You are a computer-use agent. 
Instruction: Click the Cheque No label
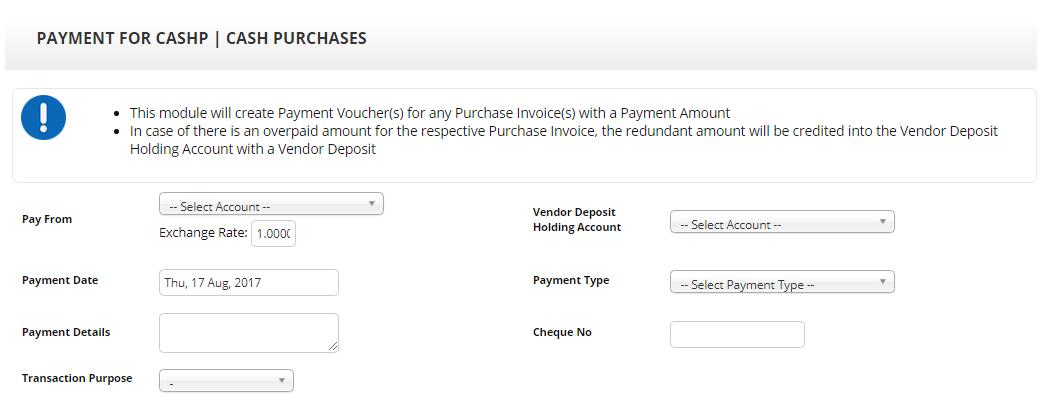point(562,332)
